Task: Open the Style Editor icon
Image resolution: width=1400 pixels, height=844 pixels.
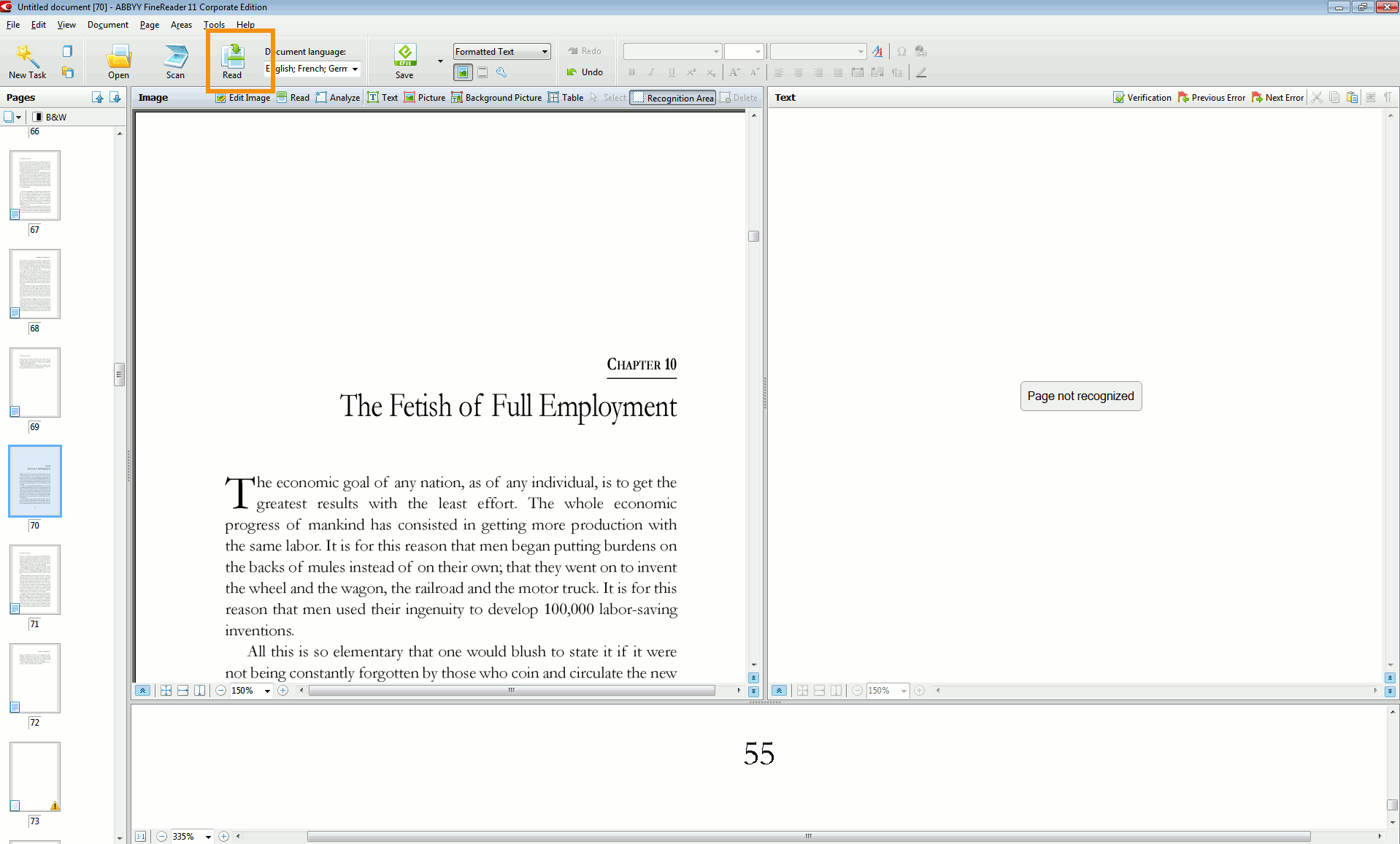Action: coord(877,51)
